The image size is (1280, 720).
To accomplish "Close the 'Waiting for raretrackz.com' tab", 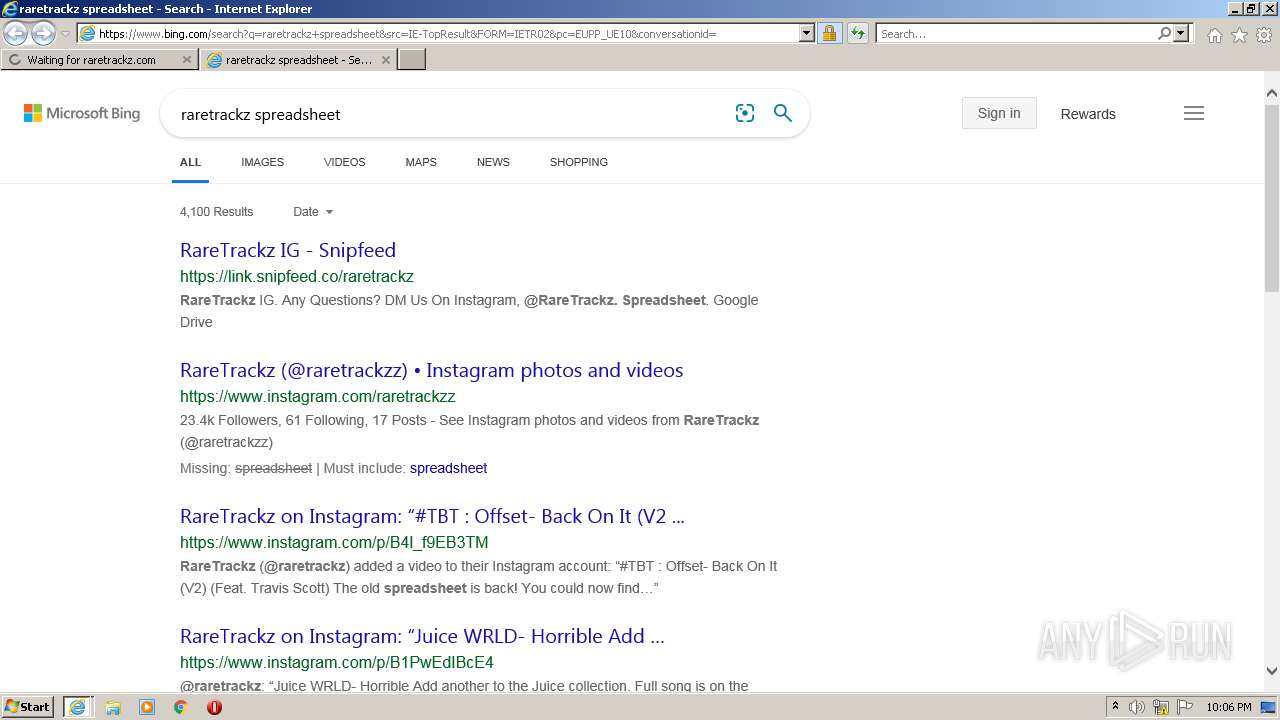I will point(187,60).
